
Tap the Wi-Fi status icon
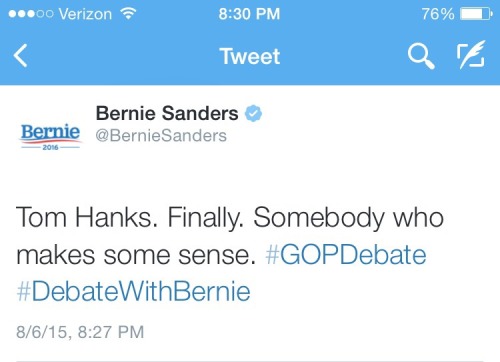tap(128, 14)
